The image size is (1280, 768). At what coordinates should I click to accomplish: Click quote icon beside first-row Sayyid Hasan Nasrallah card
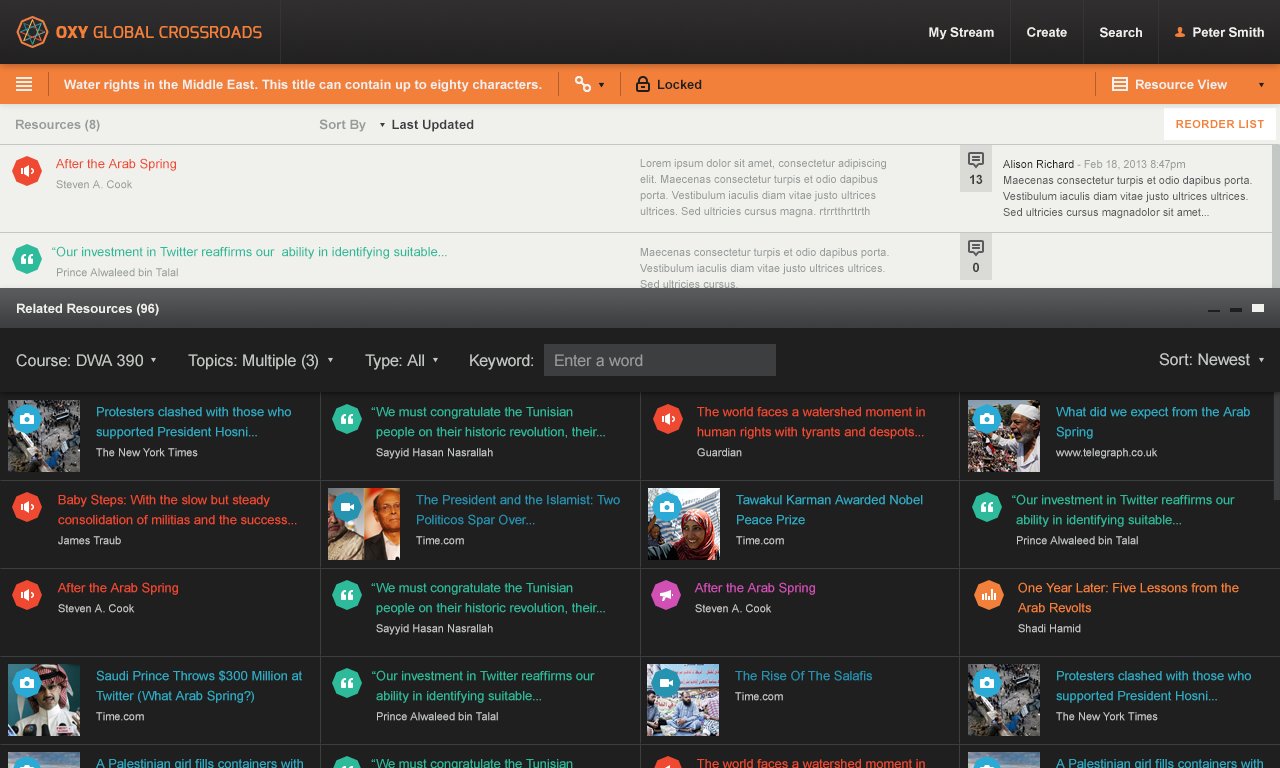347,419
